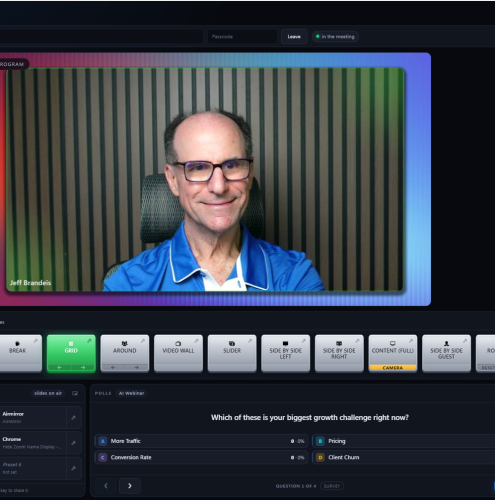Click the meeting ID input field left of Passcode
The height and width of the screenshot is (500, 495).
point(101,37)
